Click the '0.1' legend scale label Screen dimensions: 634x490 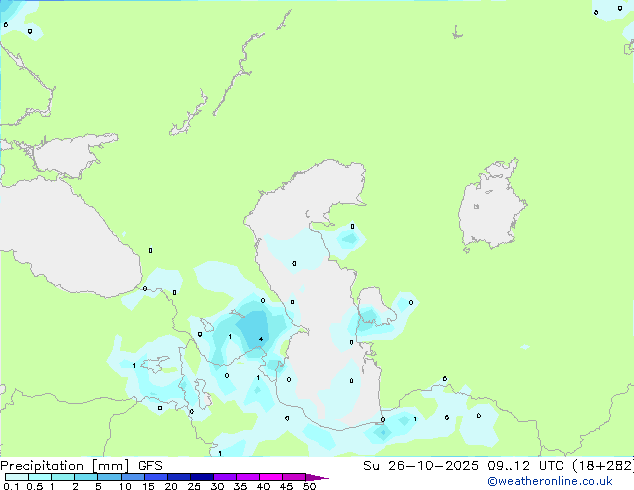[x=11, y=486]
